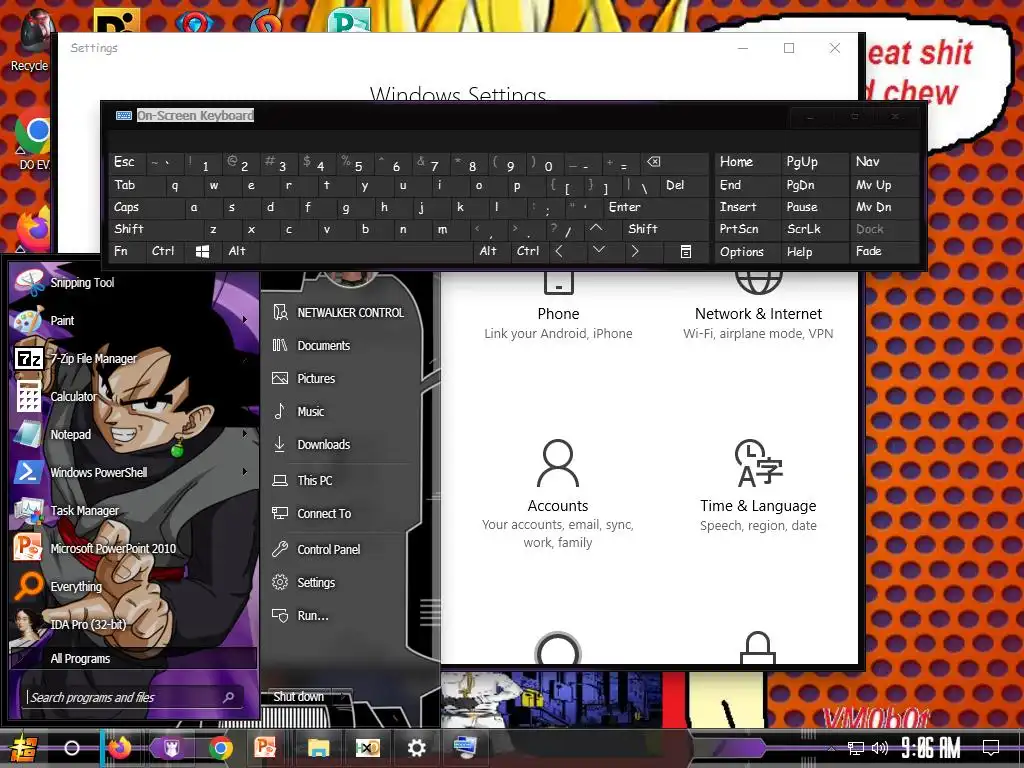Click the Windows logo key on keyboard
The width and height of the screenshot is (1024, 768).
point(202,251)
